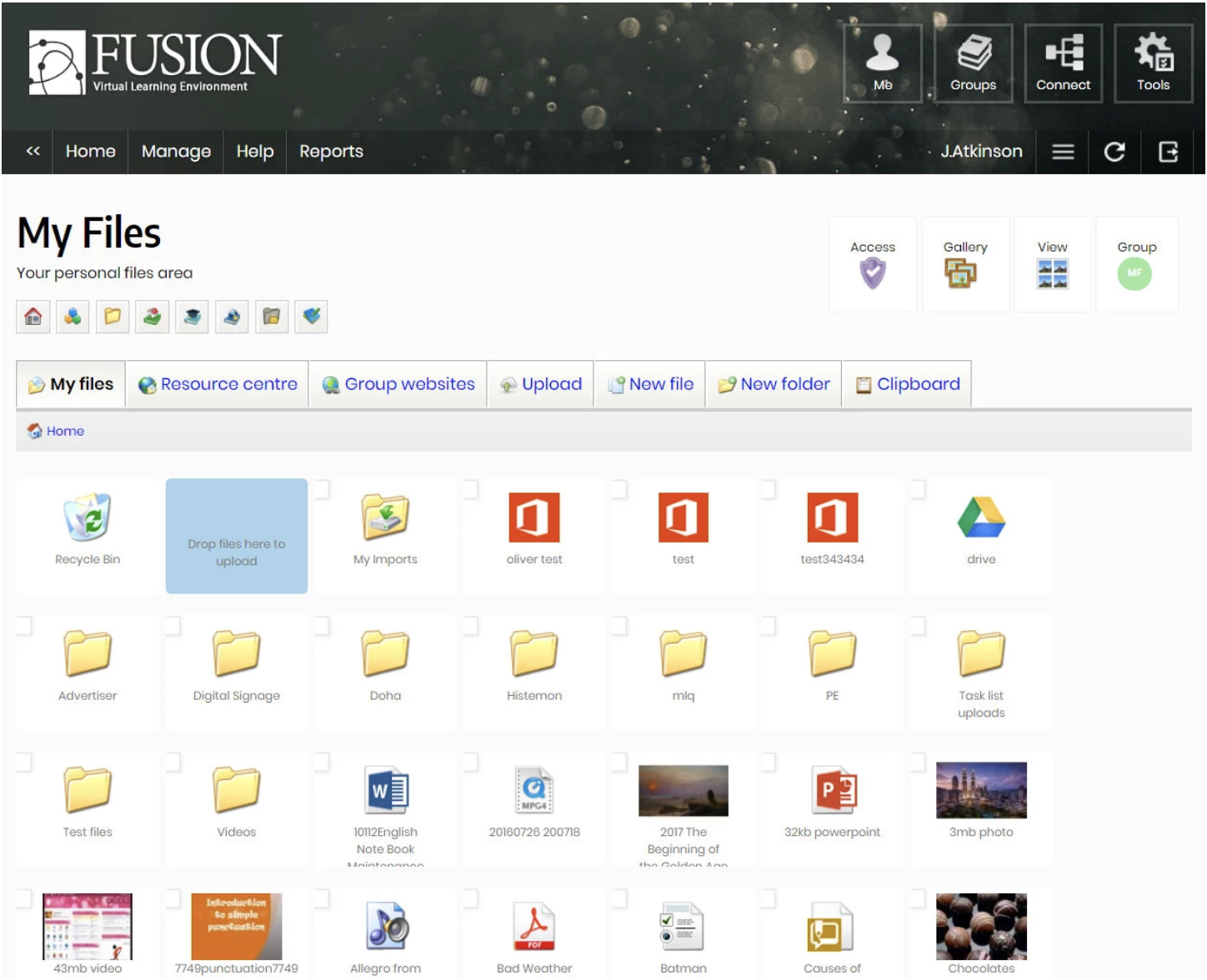Click the logout icon beside refresh
This screenshot has height=980, width=1207.
[1168, 152]
